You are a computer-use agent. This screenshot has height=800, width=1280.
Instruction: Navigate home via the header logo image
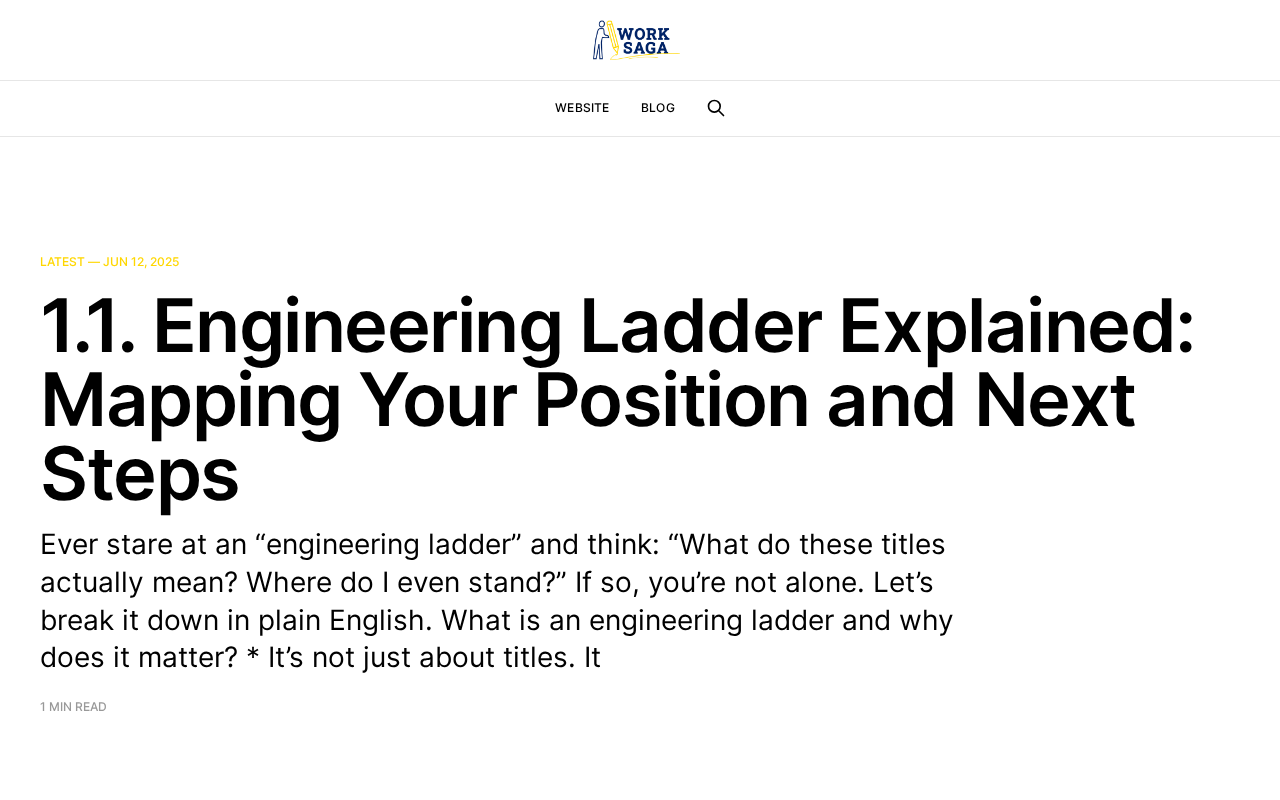pos(636,40)
